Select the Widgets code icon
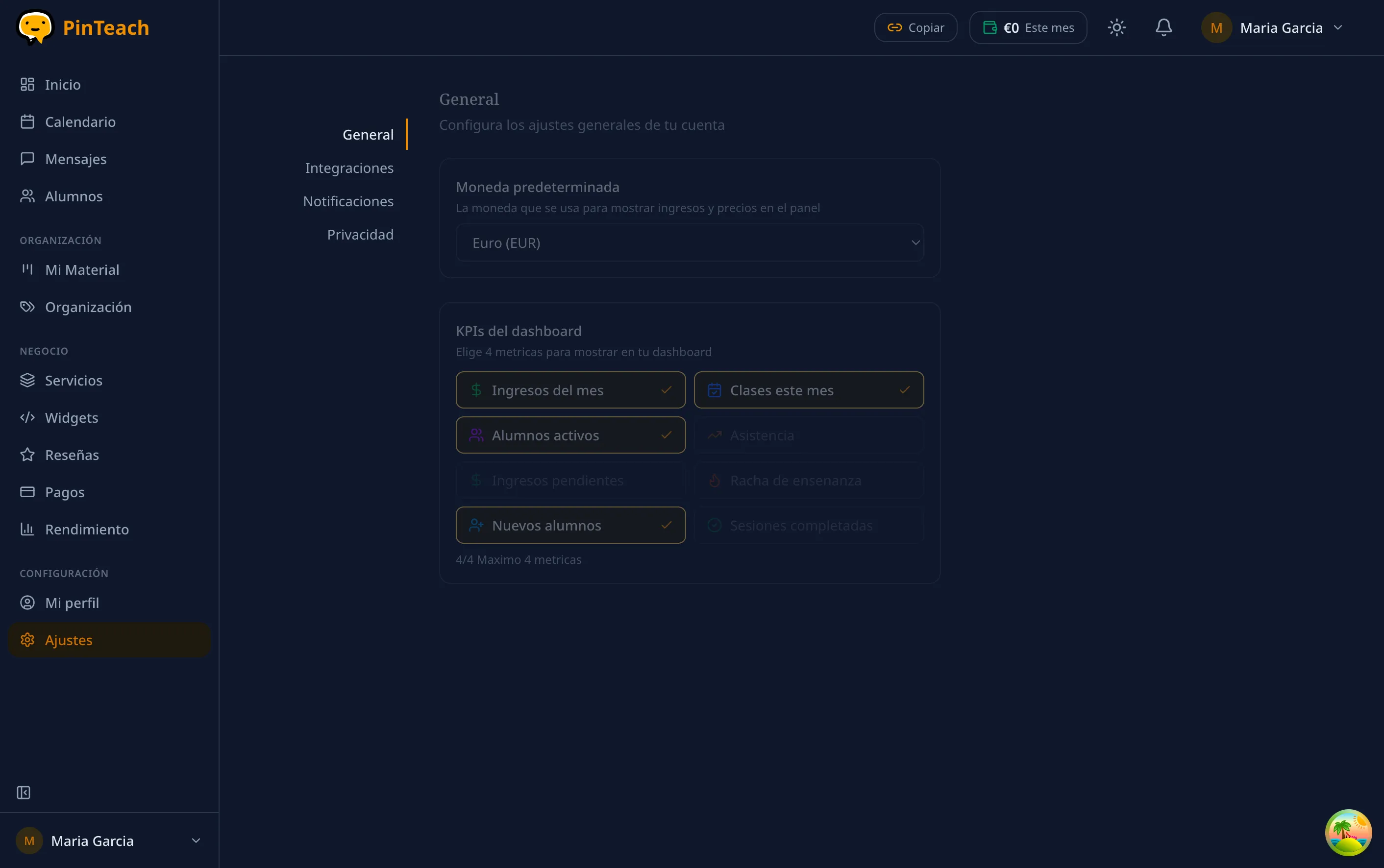This screenshot has width=1384, height=868. pos(27,417)
